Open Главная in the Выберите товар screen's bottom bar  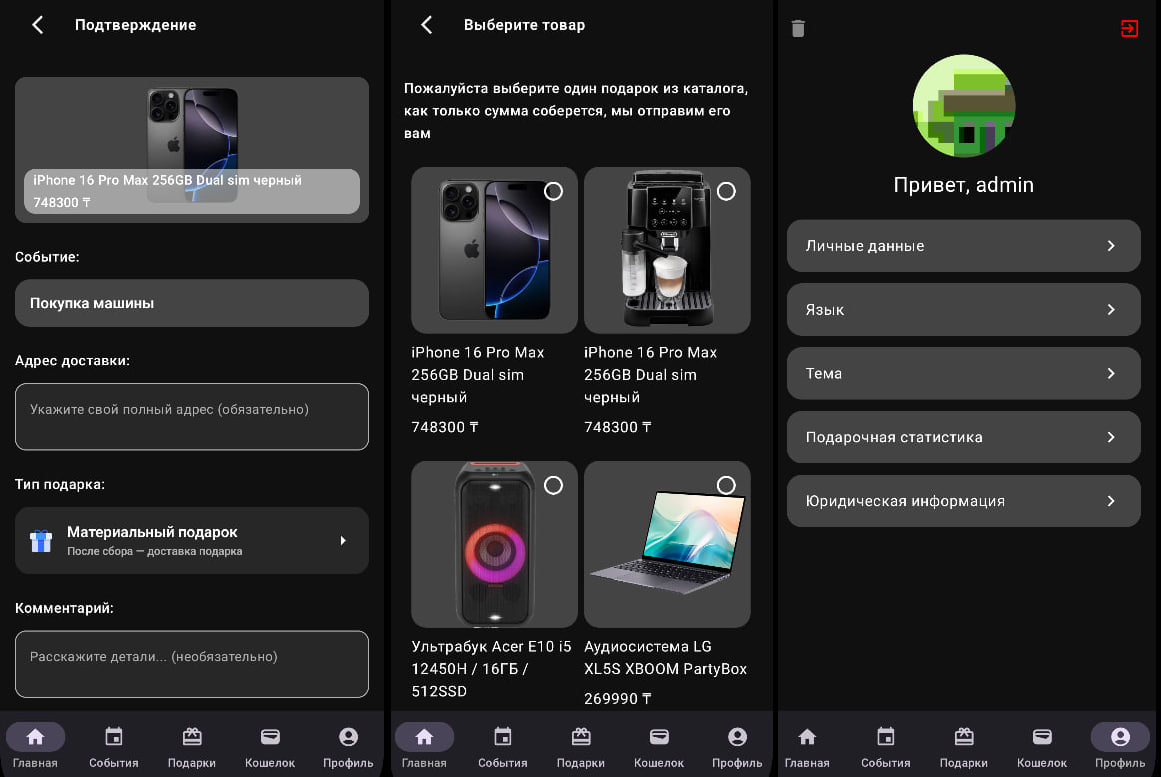tap(424, 747)
